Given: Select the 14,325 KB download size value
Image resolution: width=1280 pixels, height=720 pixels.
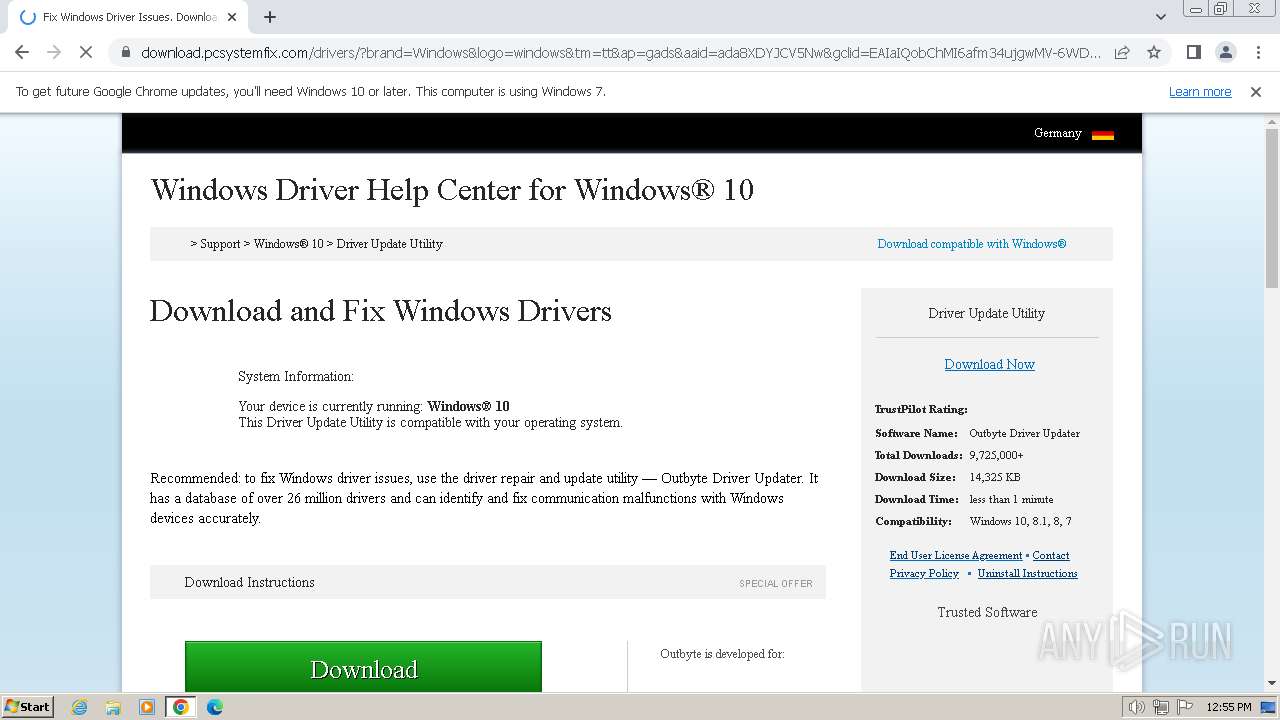Looking at the screenshot, I should pyautogui.click(x=995, y=478).
